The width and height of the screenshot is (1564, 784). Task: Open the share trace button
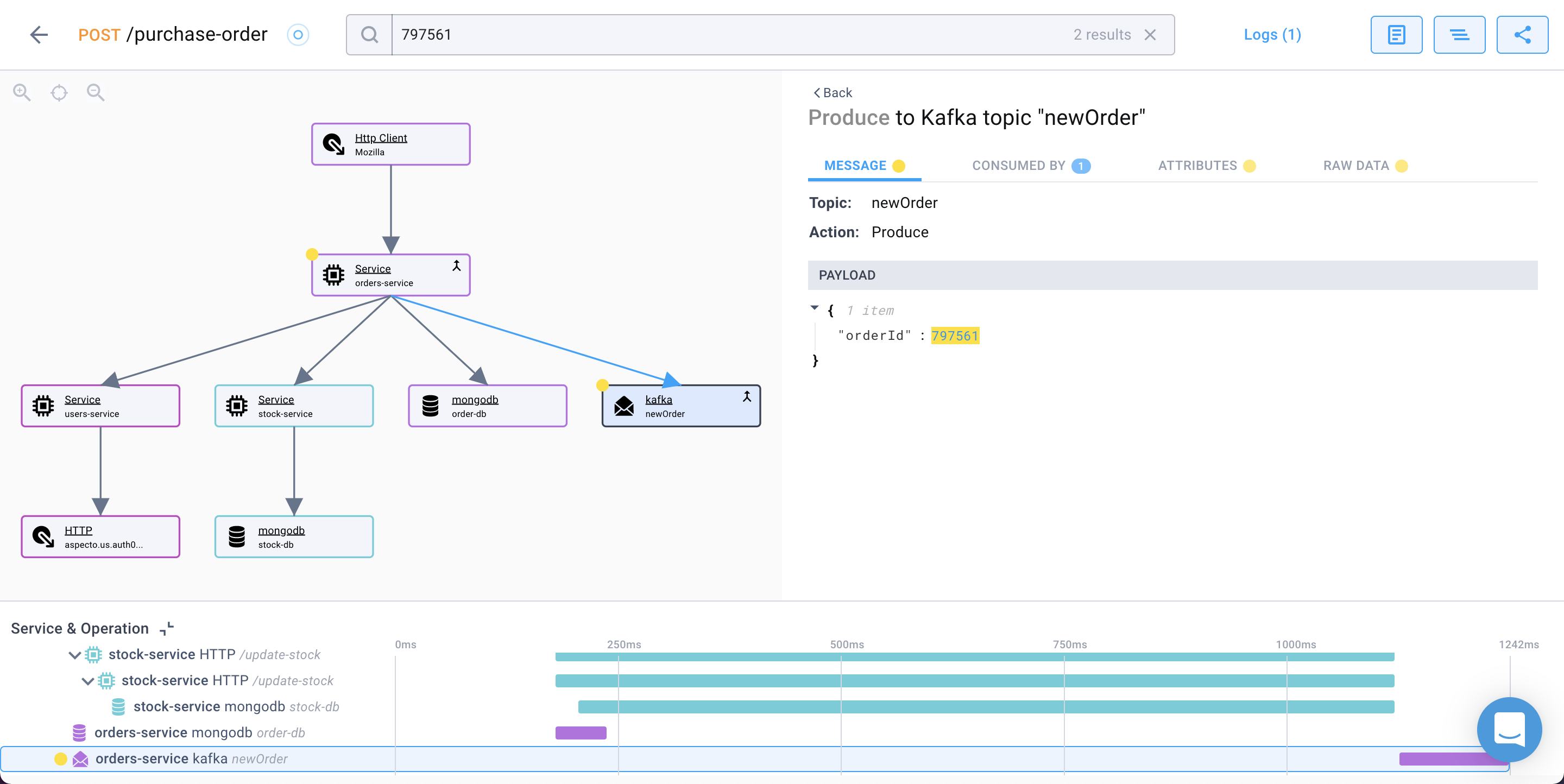(x=1522, y=35)
